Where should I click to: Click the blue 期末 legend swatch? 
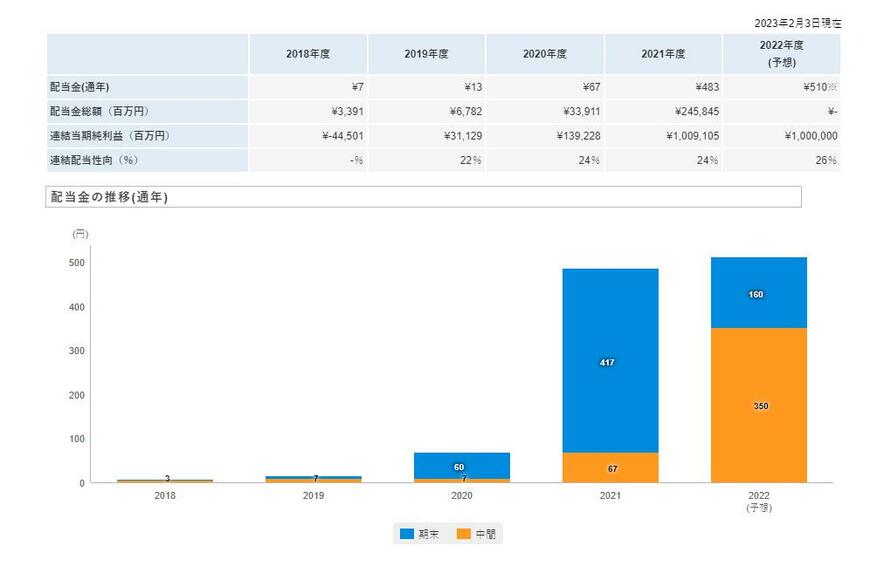[x=407, y=535]
